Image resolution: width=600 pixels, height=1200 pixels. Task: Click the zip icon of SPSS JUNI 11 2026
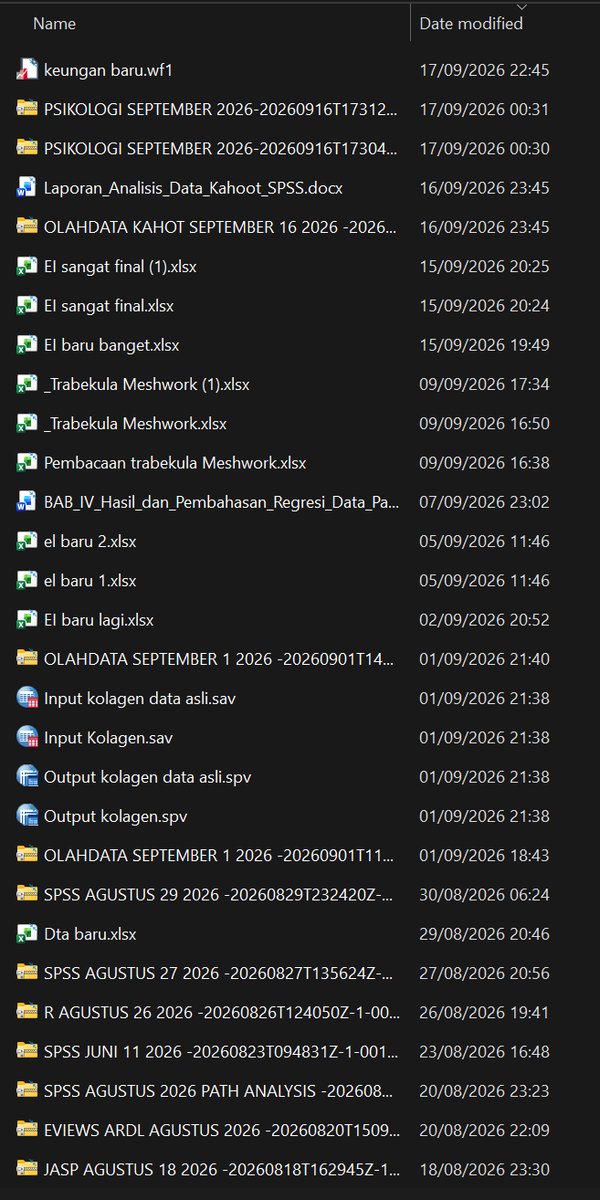(x=27, y=1052)
